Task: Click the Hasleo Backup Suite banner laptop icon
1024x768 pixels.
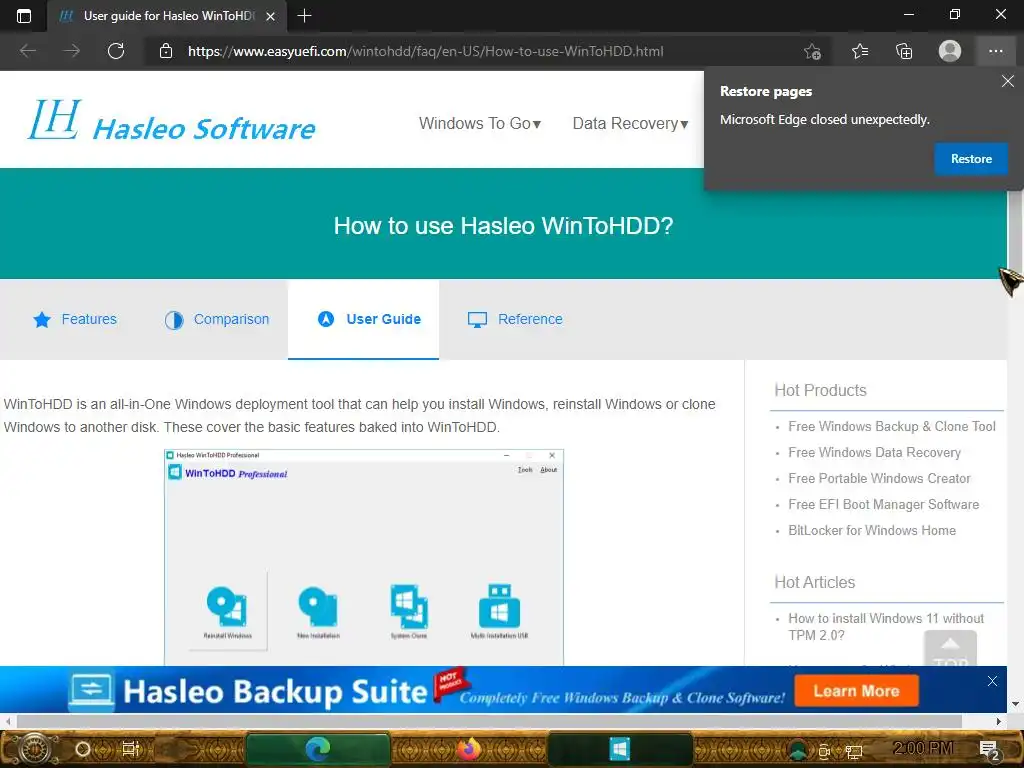Action: [x=91, y=692]
